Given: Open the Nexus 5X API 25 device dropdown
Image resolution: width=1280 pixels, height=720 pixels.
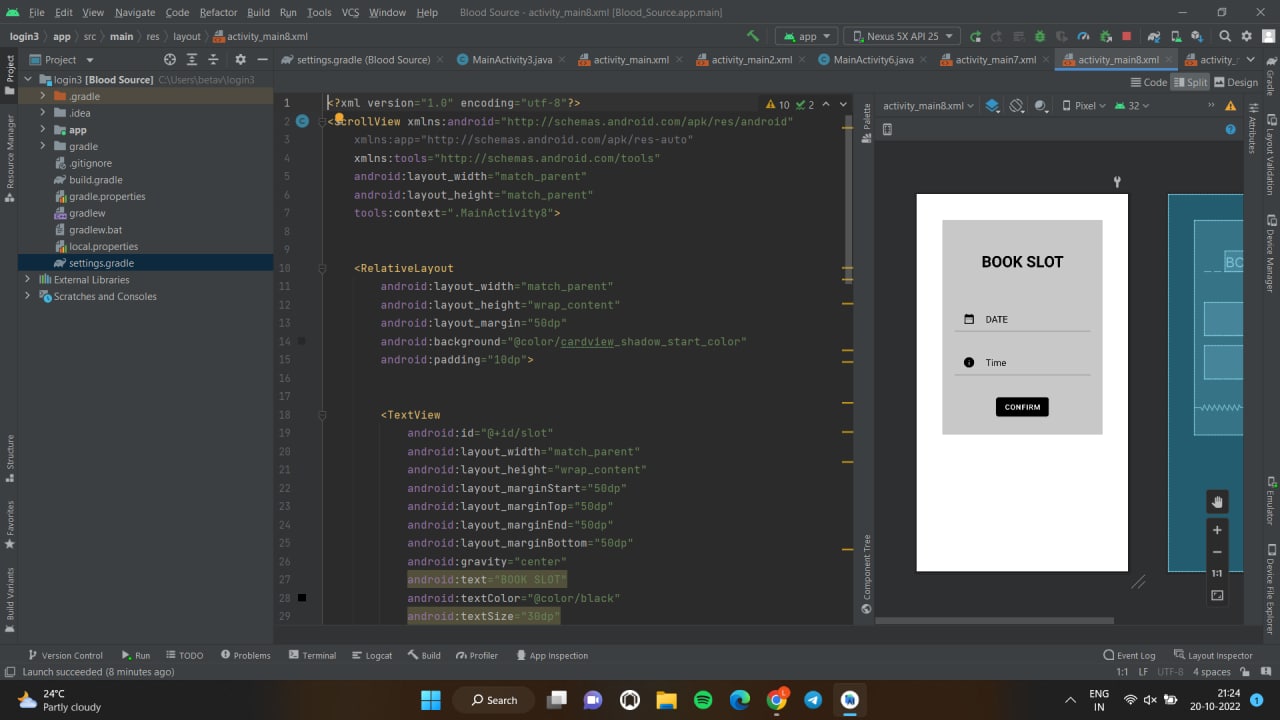Looking at the screenshot, I should pos(901,36).
